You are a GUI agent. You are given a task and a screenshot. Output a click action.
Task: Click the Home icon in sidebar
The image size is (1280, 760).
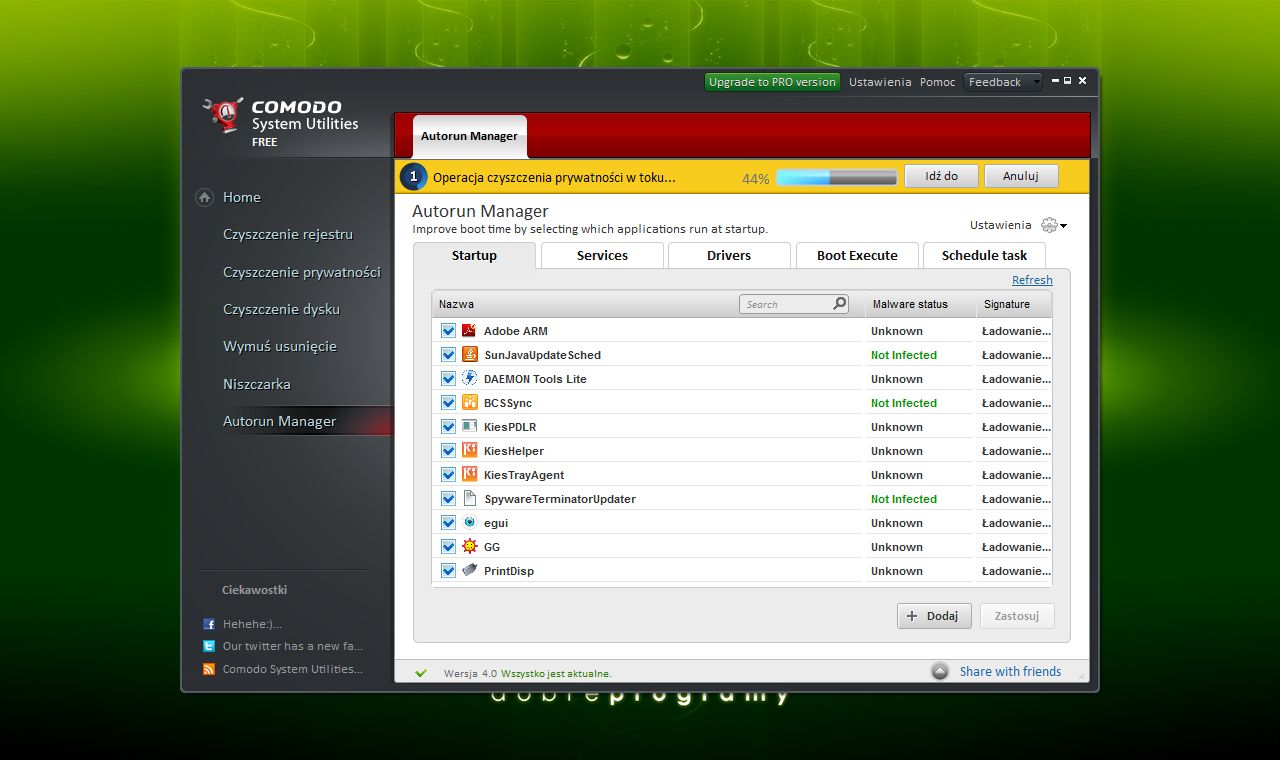click(205, 198)
